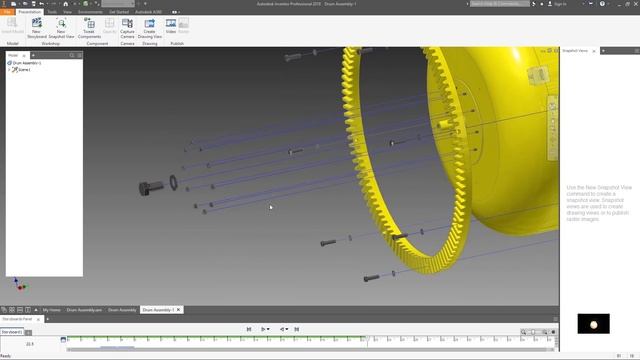
Task: Switch to the My Home document tab
Action: [x=51, y=310]
